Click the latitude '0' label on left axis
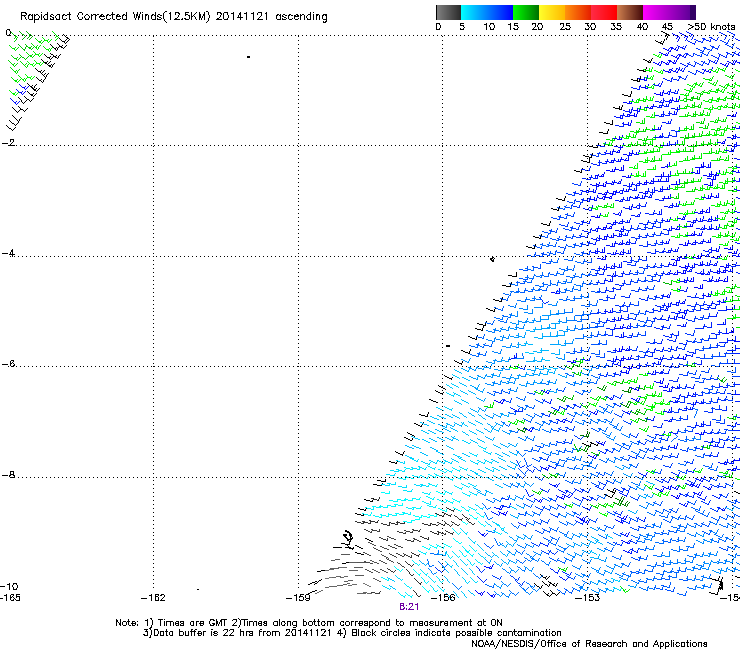Screen dimensions: 740x650 [x=8, y=33]
